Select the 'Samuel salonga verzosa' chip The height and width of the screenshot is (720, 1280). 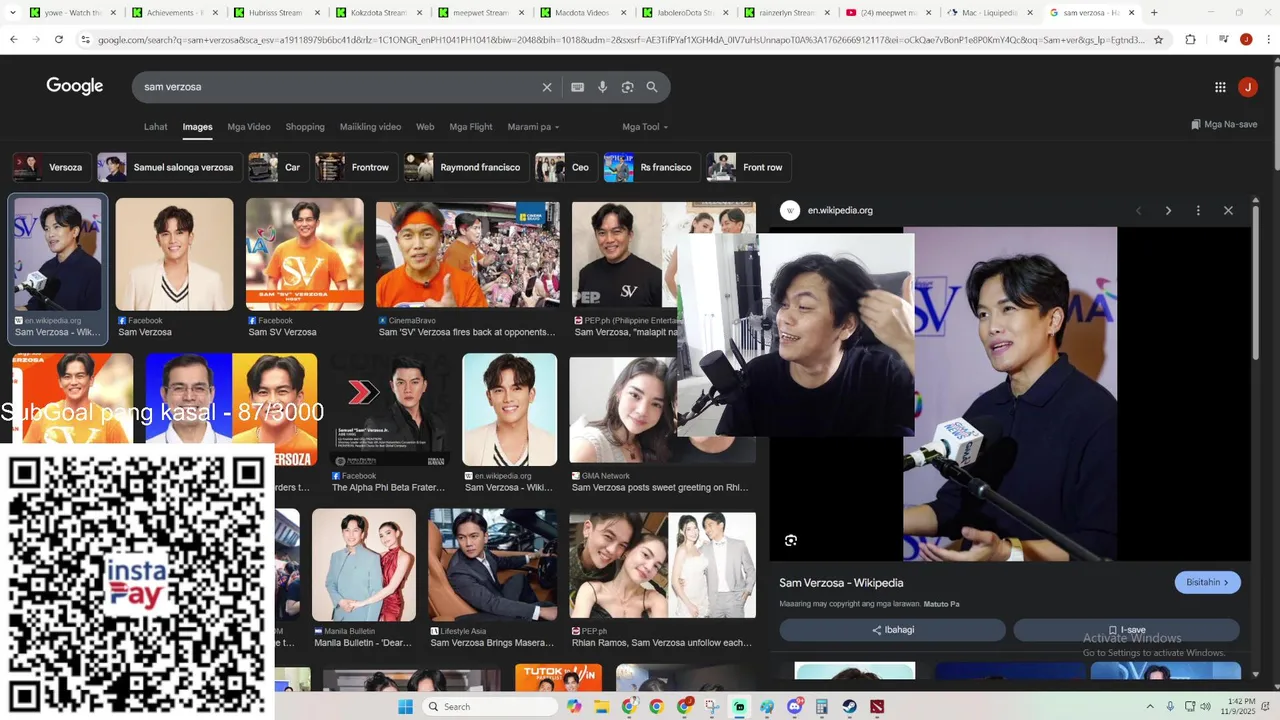tap(170, 167)
